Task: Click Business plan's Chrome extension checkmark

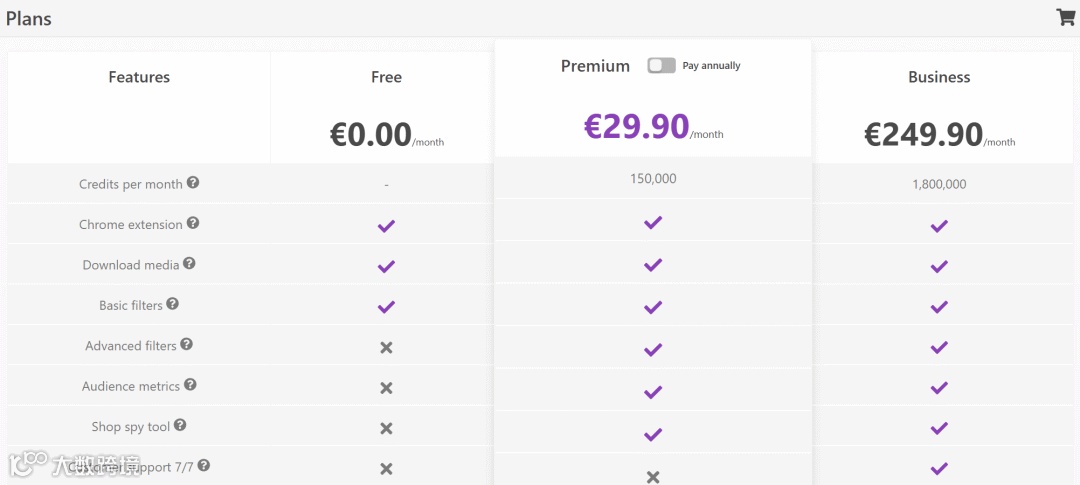Action: (939, 226)
